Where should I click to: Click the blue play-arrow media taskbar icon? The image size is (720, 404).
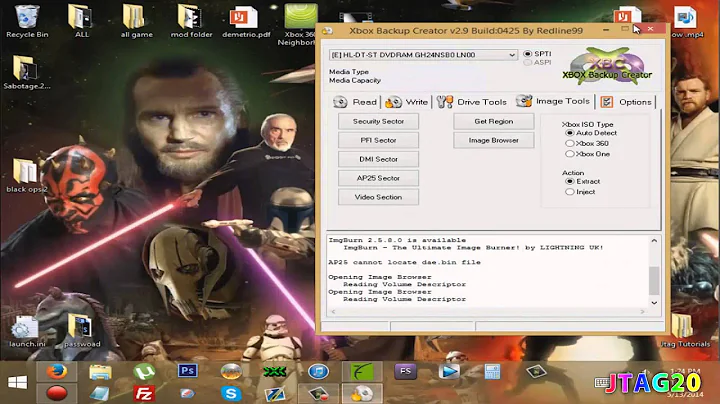tap(449, 371)
